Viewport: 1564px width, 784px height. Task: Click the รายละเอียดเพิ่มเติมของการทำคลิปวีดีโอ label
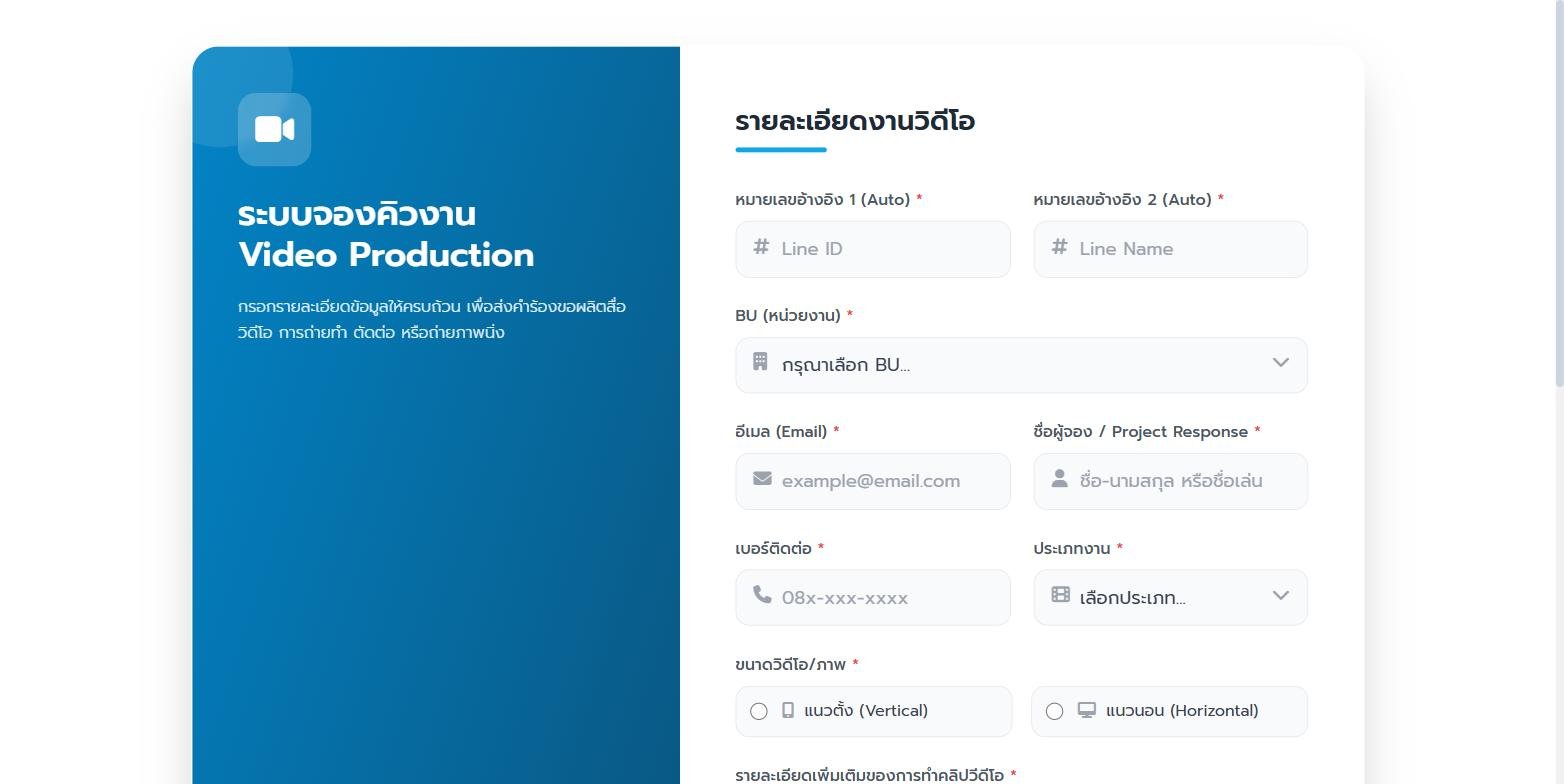click(x=869, y=775)
